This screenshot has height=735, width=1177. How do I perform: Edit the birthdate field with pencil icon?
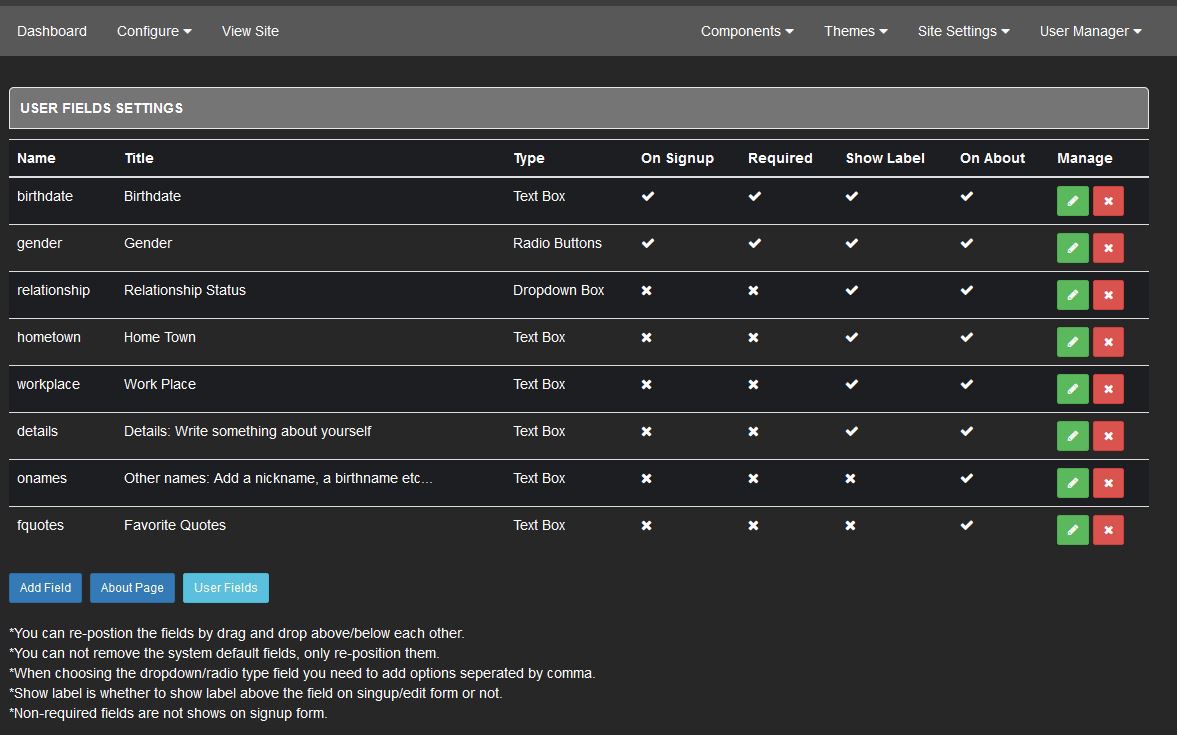pos(1072,201)
